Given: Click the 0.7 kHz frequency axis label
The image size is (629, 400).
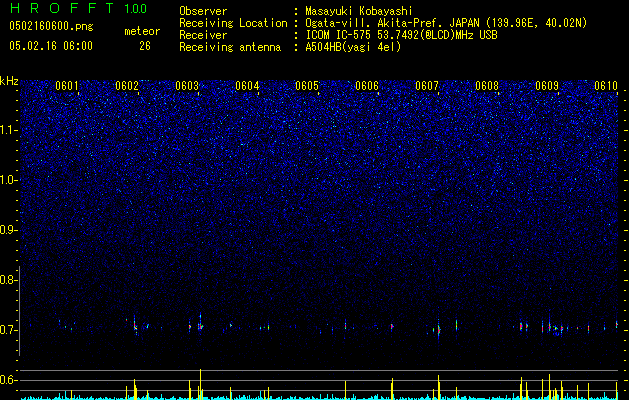Looking at the screenshot, I should point(7,330).
